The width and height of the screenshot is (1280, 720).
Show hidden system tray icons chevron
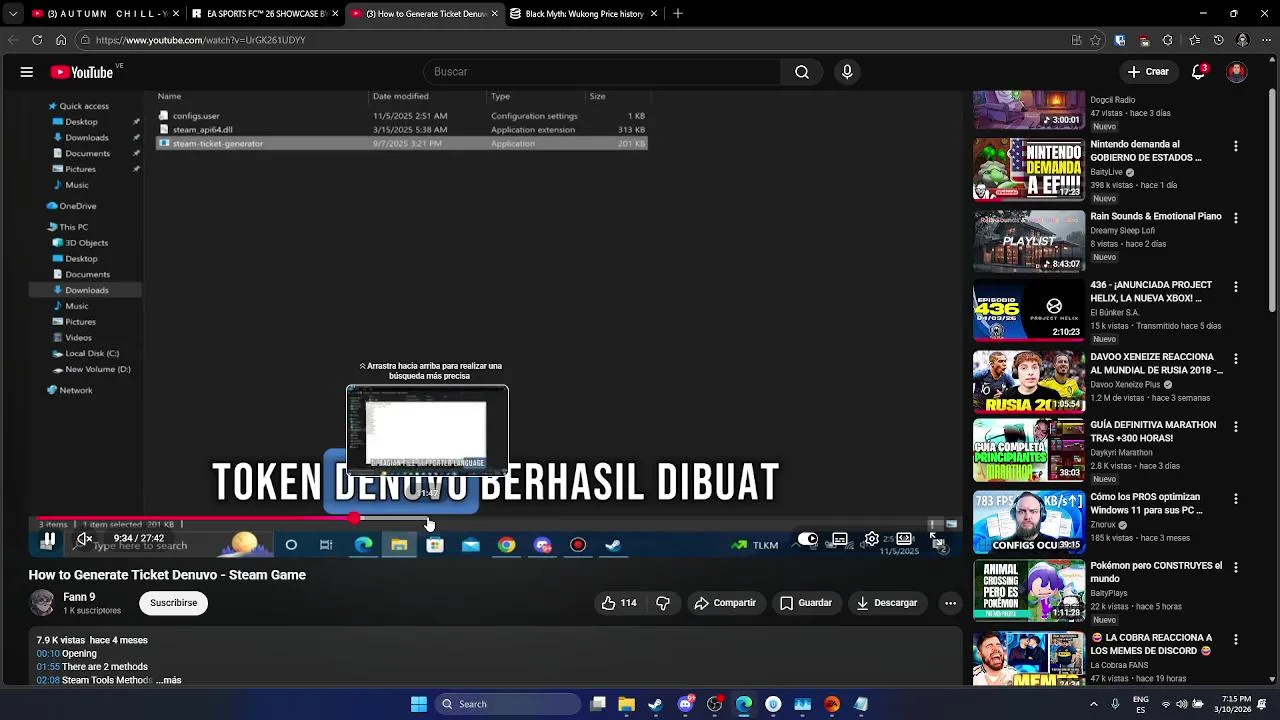(1094, 704)
